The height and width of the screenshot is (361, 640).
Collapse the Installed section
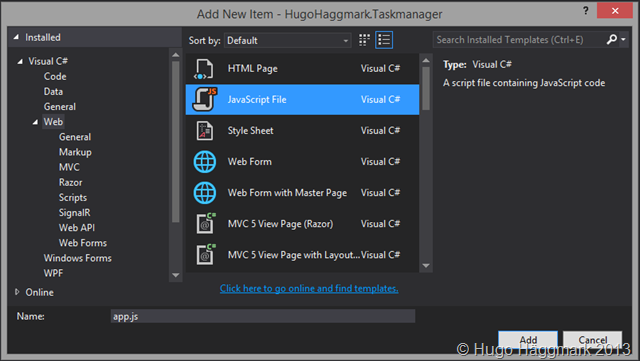16,37
